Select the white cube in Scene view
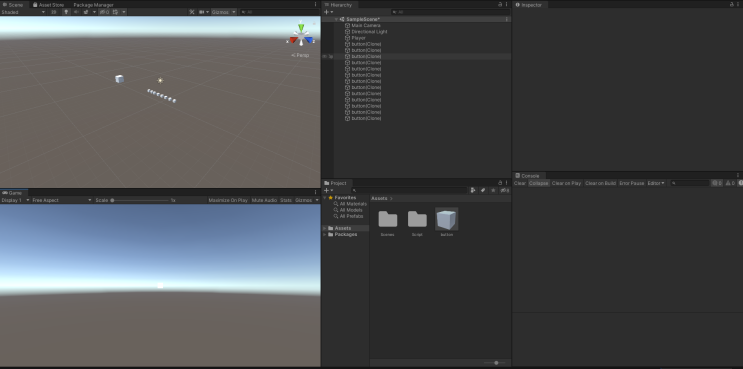 click(x=119, y=79)
